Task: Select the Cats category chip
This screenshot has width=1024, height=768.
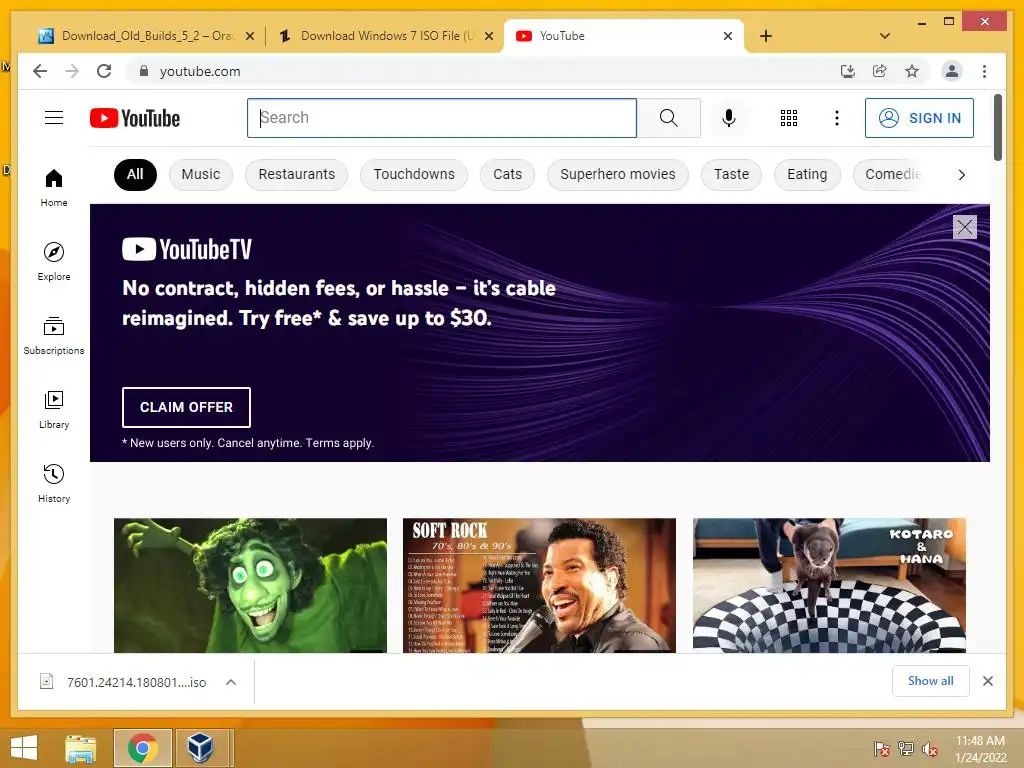Action: [507, 174]
